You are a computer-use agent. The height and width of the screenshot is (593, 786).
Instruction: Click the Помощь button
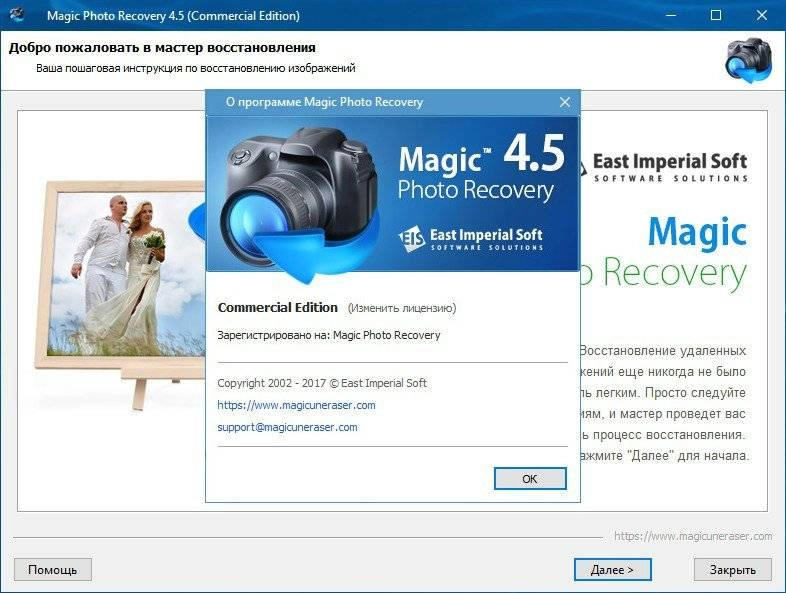(53, 570)
